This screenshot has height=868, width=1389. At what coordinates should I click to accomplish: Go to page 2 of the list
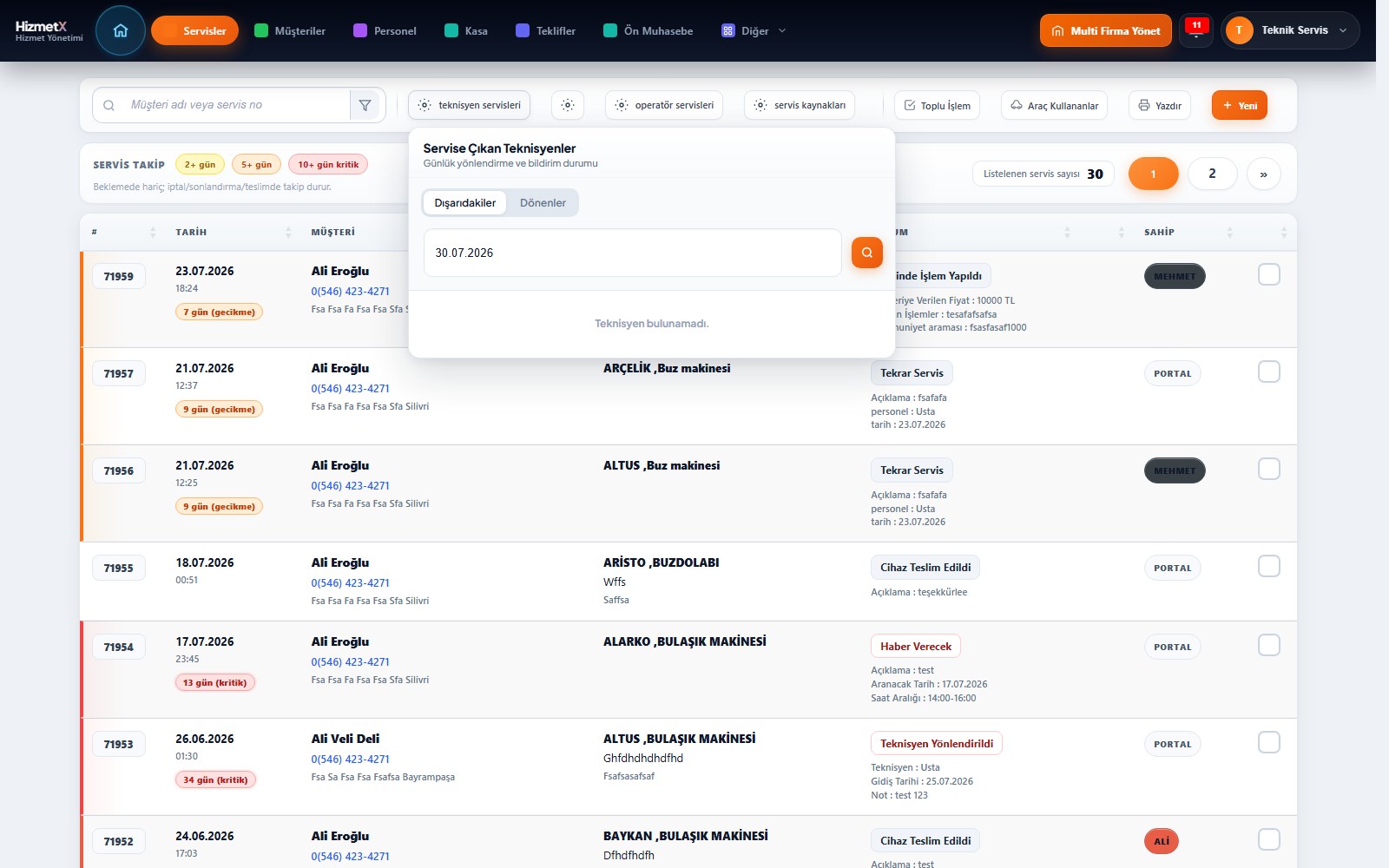pos(1212,174)
